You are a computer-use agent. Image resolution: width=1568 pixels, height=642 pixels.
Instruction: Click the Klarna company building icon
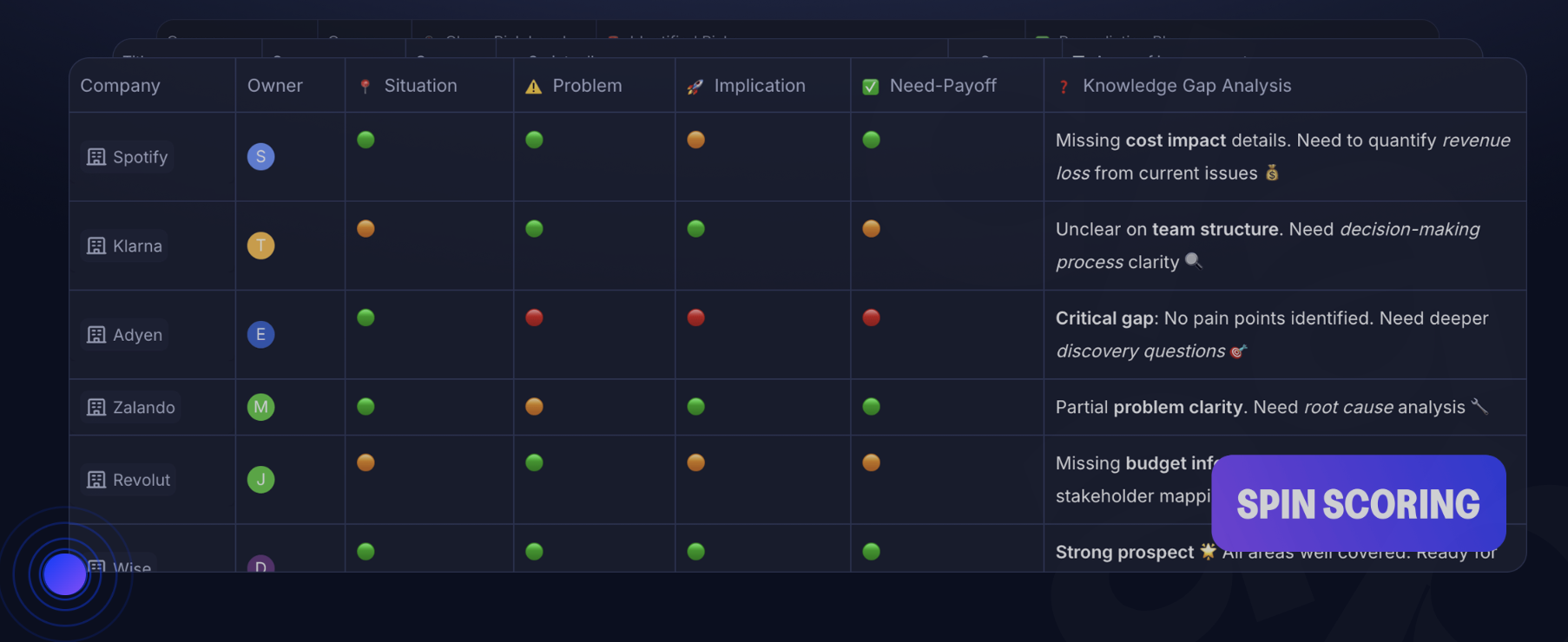(x=96, y=246)
